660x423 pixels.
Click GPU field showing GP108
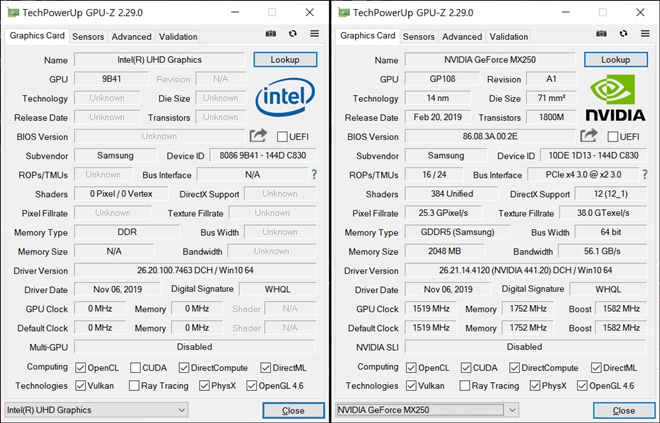[442, 79]
